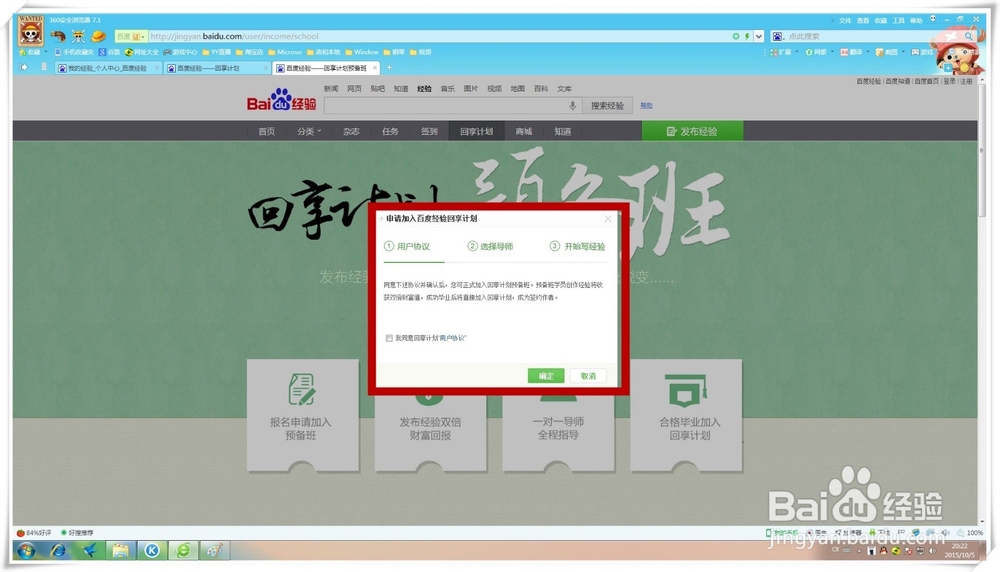Open the 图片 link above search box

pyautogui.click(x=471, y=89)
